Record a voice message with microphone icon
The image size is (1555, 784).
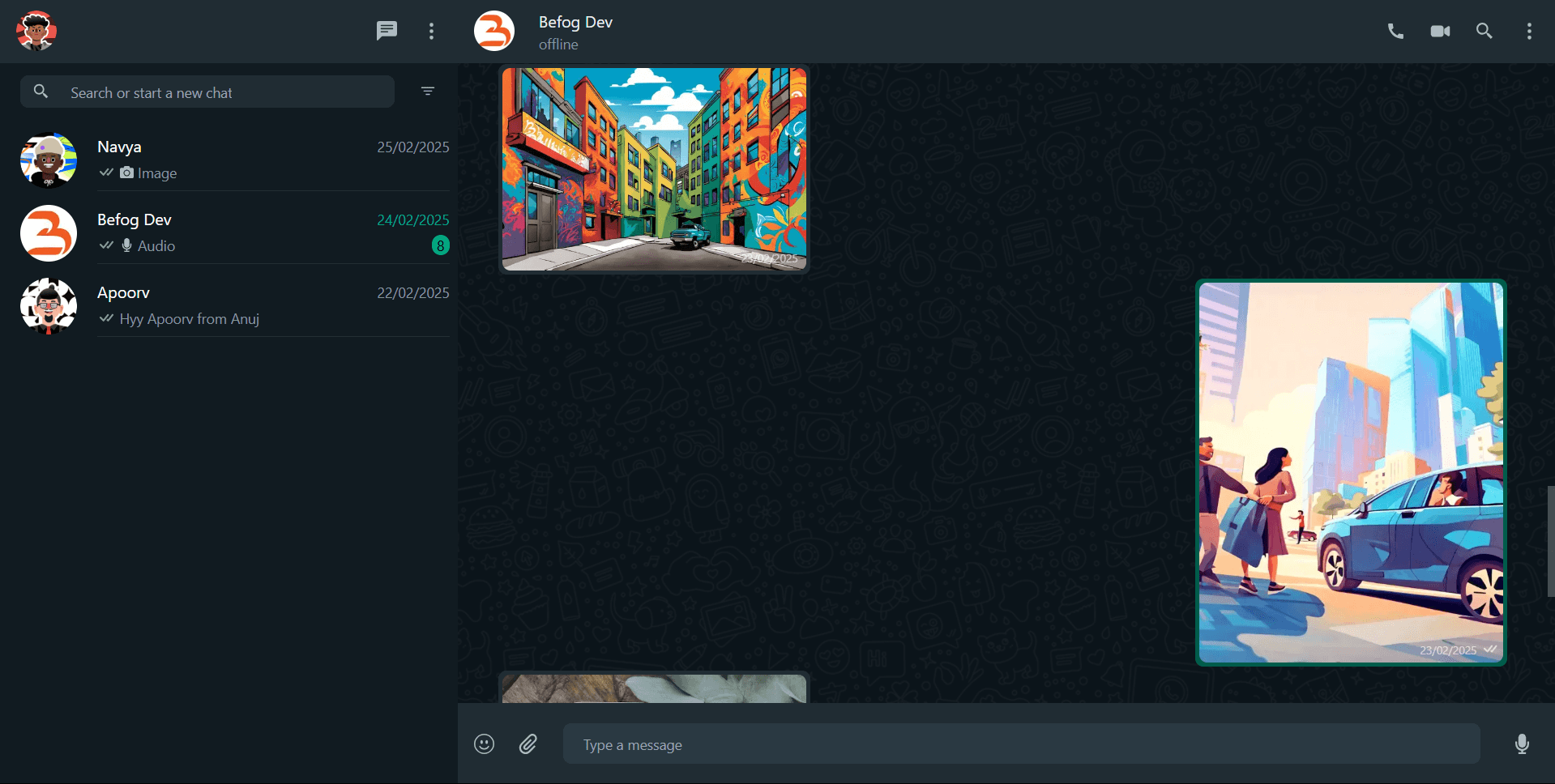(x=1522, y=744)
